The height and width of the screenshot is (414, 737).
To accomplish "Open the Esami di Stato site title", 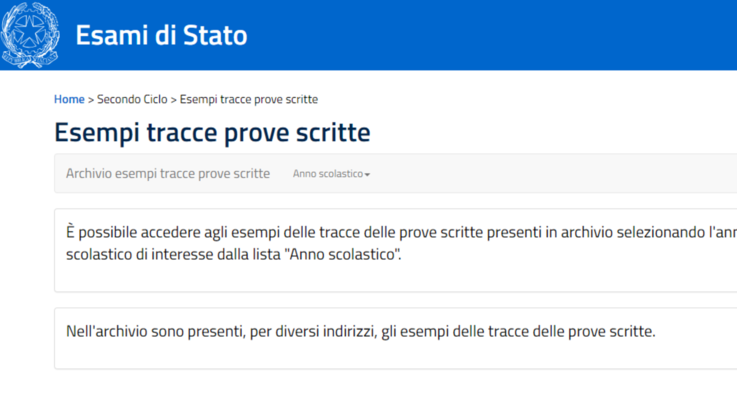I will click(x=161, y=35).
